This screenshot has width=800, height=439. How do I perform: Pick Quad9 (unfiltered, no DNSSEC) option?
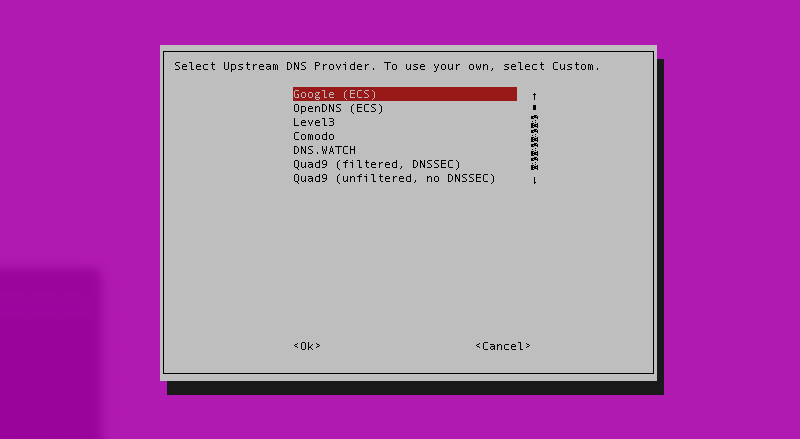click(394, 178)
